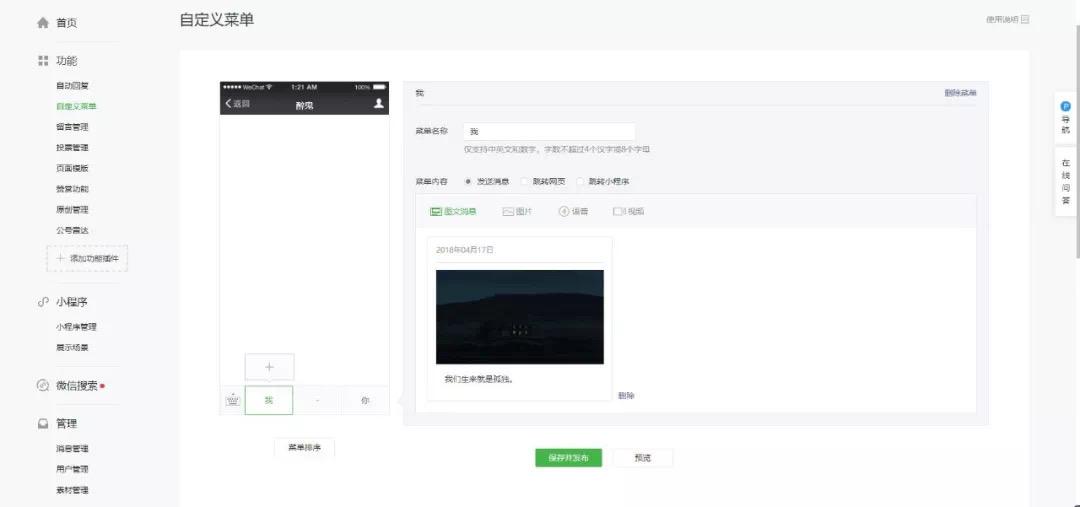Screen dimensions: 1080x507
Task: Click the 小程序 link icon in sidebar
Action: (x=43, y=302)
